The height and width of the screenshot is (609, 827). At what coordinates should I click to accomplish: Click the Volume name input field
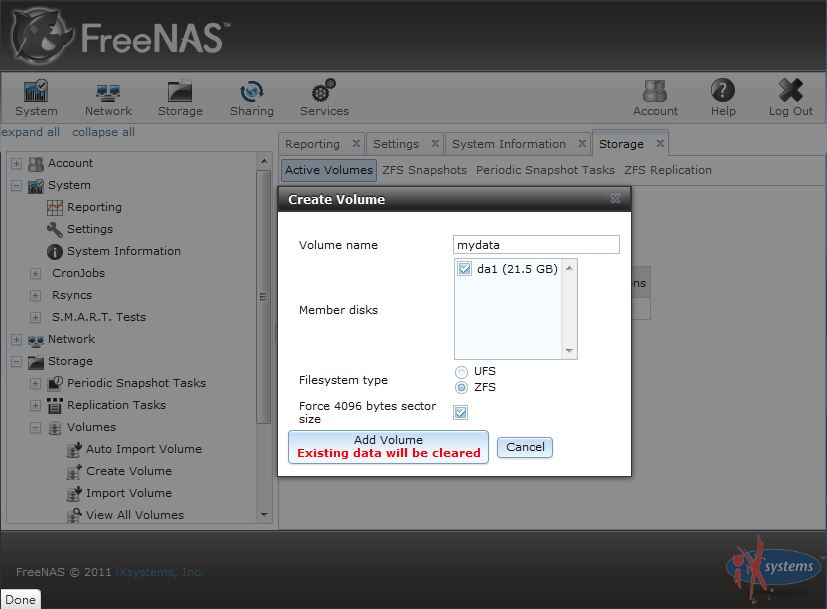click(536, 245)
